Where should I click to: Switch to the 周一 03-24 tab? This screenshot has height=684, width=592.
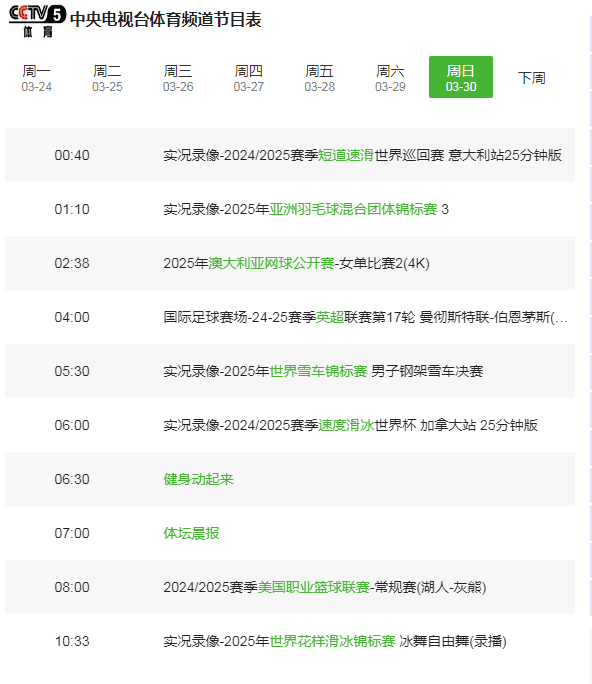(37, 78)
